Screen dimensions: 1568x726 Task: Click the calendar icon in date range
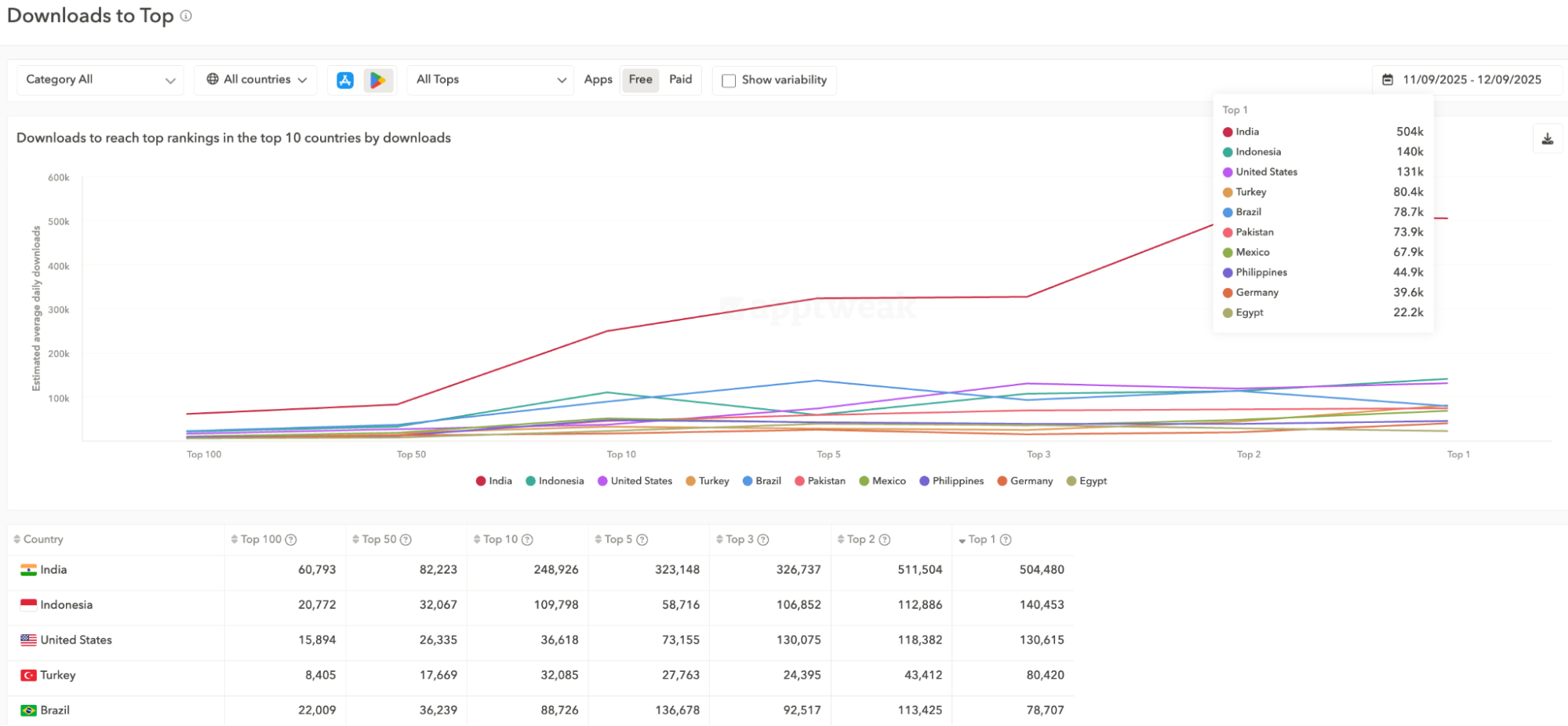coord(1388,80)
